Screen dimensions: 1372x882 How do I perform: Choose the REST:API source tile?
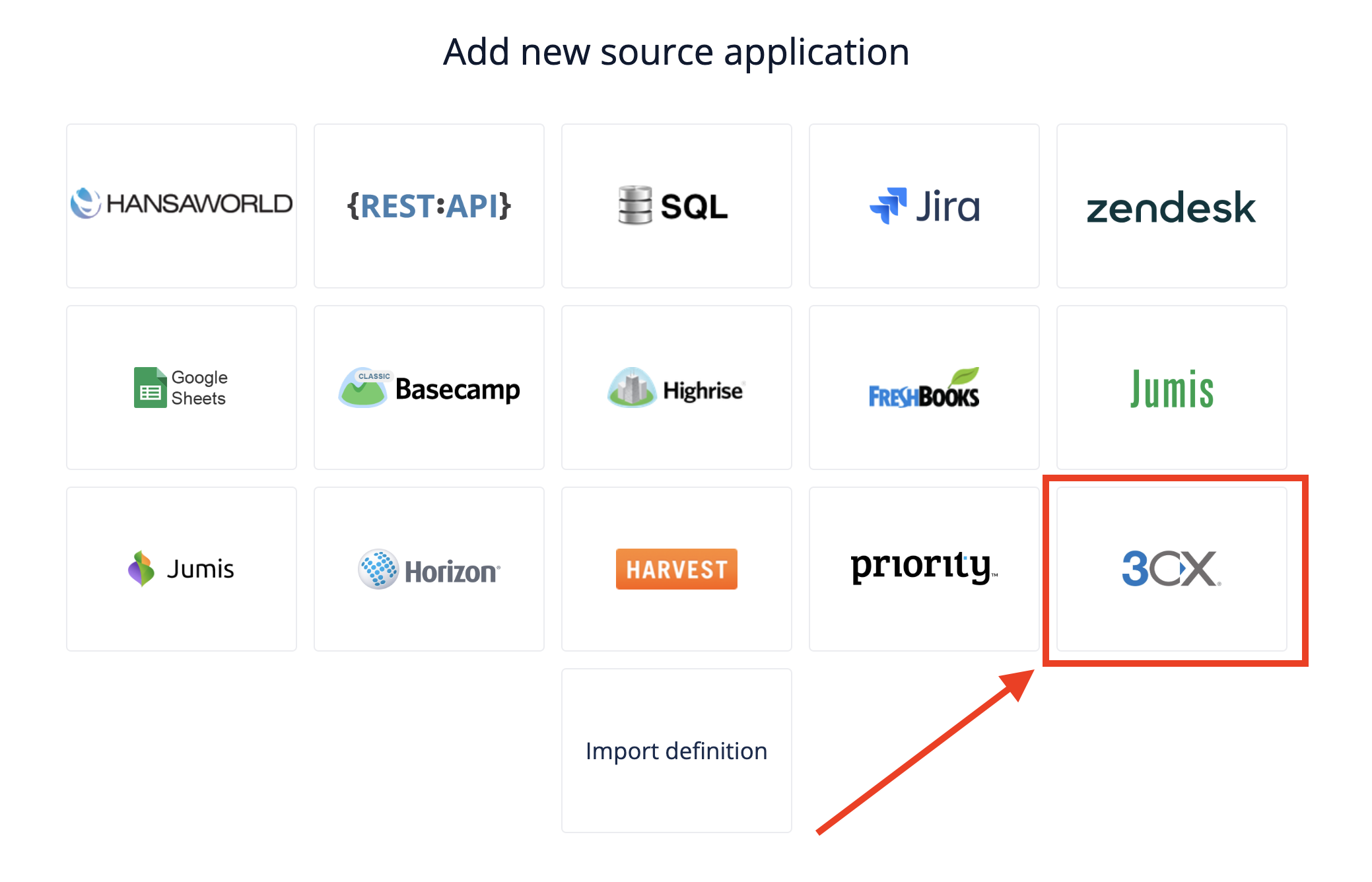(429, 205)
